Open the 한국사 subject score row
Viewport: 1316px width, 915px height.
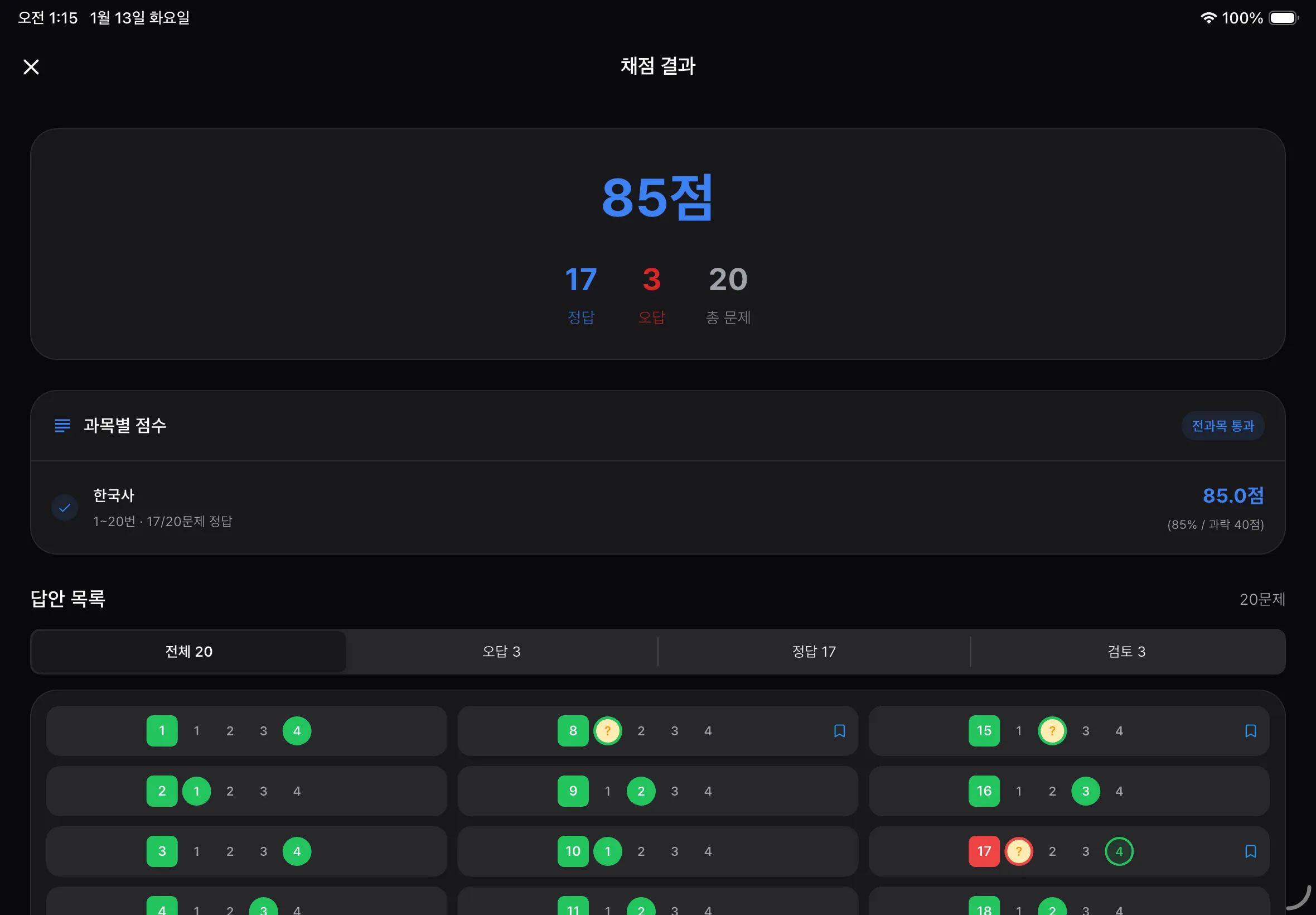(657, 508)
